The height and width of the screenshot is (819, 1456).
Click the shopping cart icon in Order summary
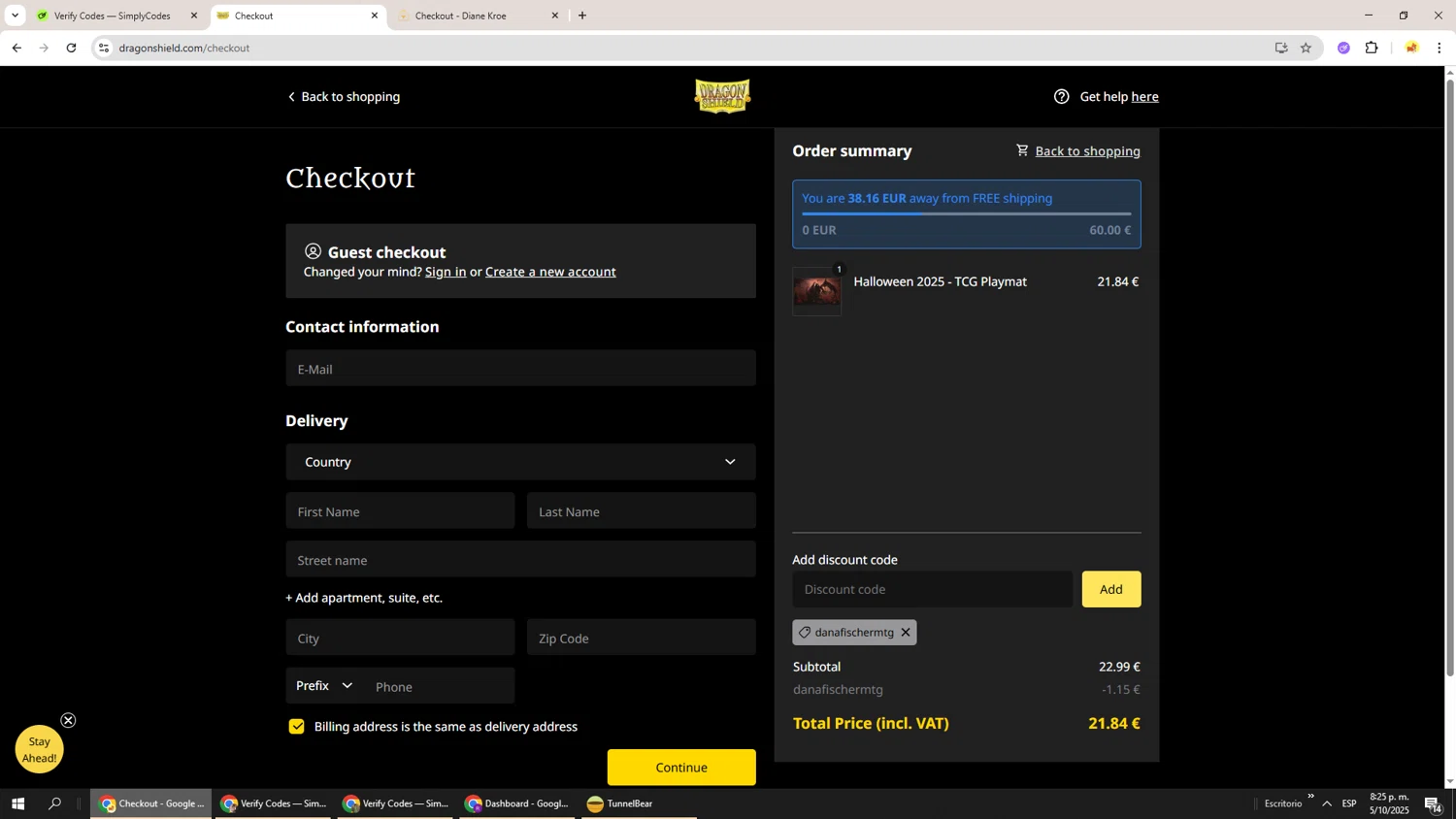point(1022,149)
